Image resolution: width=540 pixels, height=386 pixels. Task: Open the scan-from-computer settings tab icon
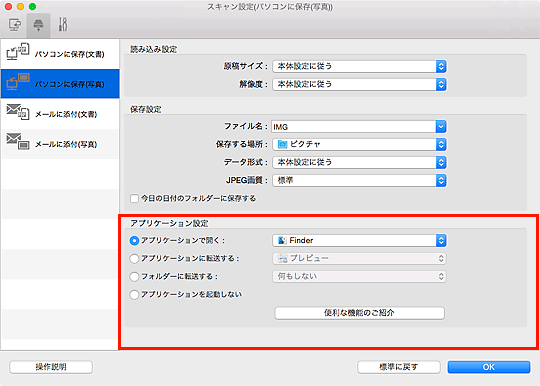tap(14, 25)
